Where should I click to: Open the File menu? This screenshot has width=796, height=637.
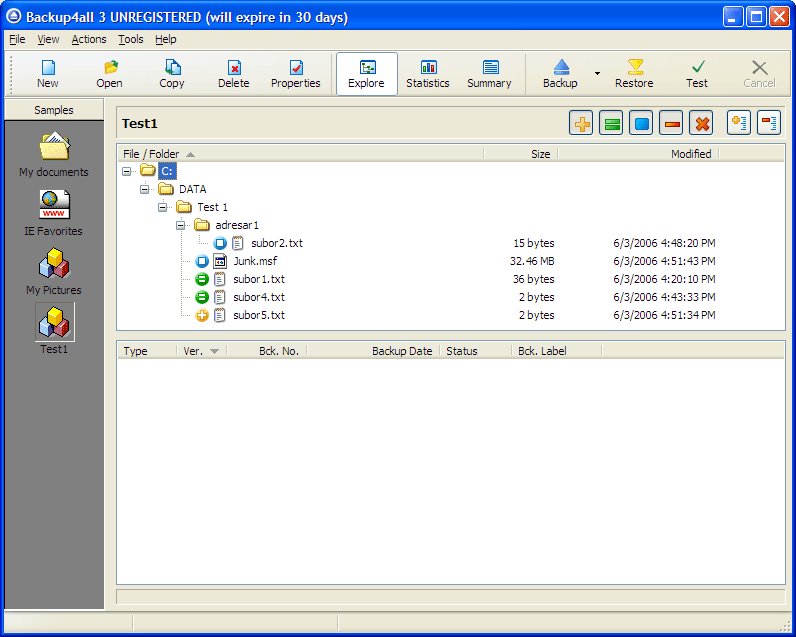(x=17, y=39)
